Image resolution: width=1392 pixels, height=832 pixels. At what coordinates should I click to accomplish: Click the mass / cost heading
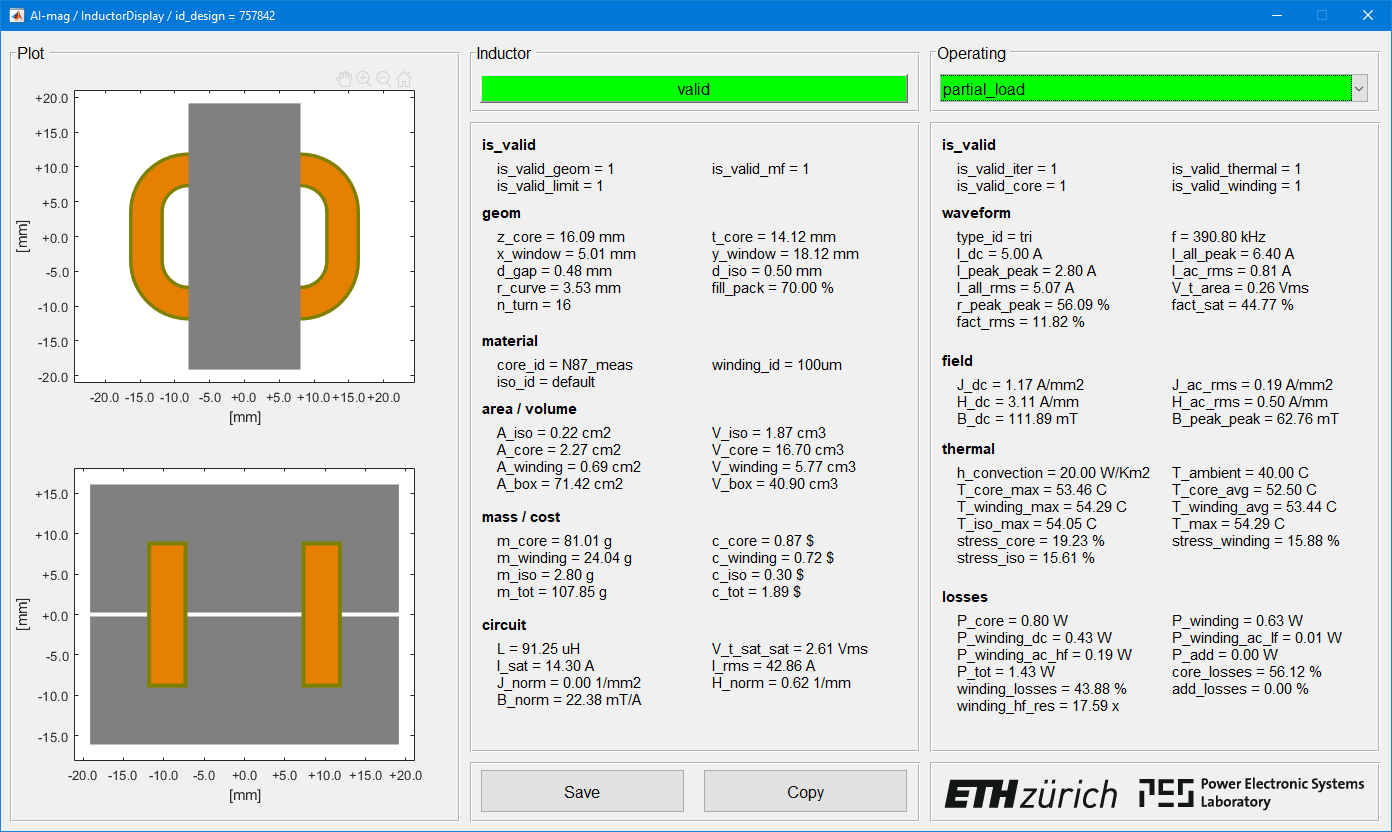(521, 517)
